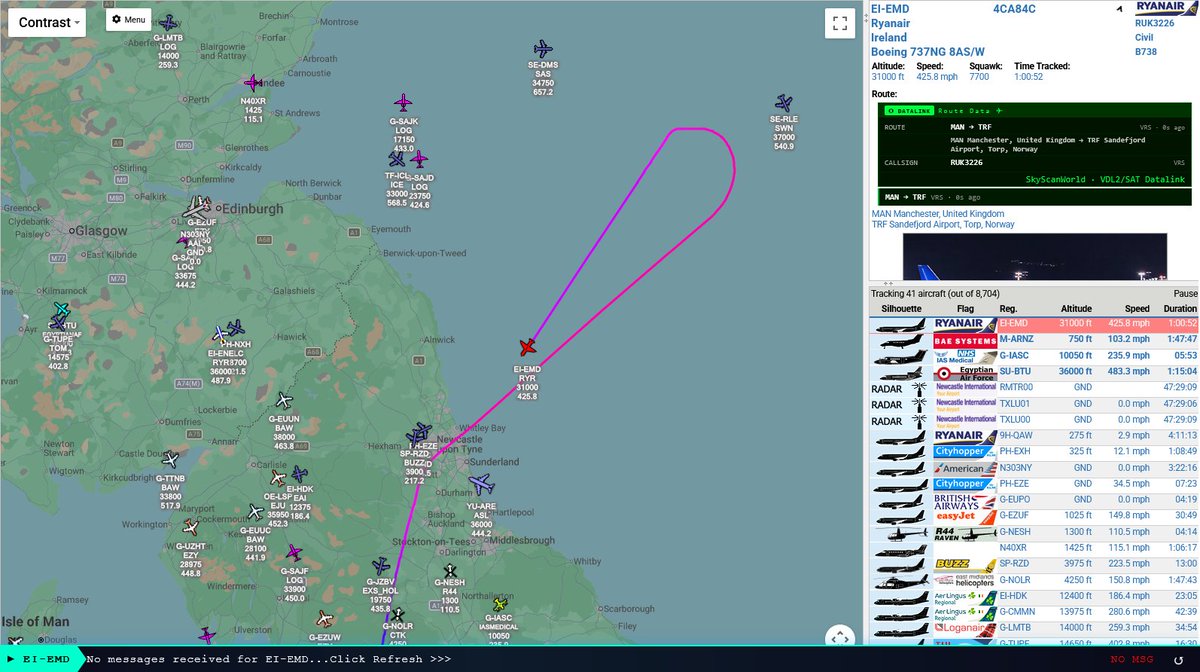Screen dimensions: 1200x672
Task: Click the radar mast icon in RMTR00 row
Action: point(920,388)
